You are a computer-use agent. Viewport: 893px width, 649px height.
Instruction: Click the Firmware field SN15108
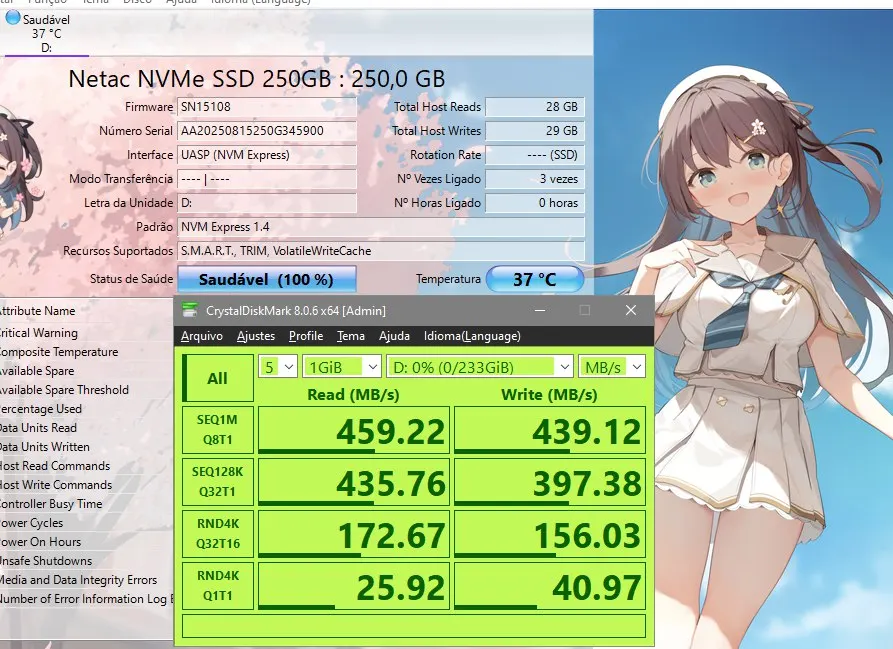point(267,107)
